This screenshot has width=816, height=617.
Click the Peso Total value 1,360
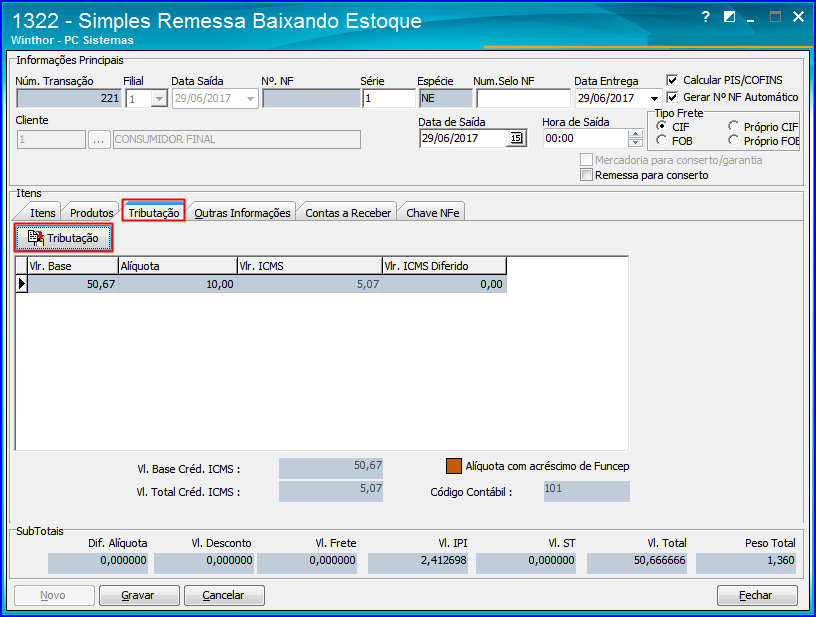click(x=746, y=563)
